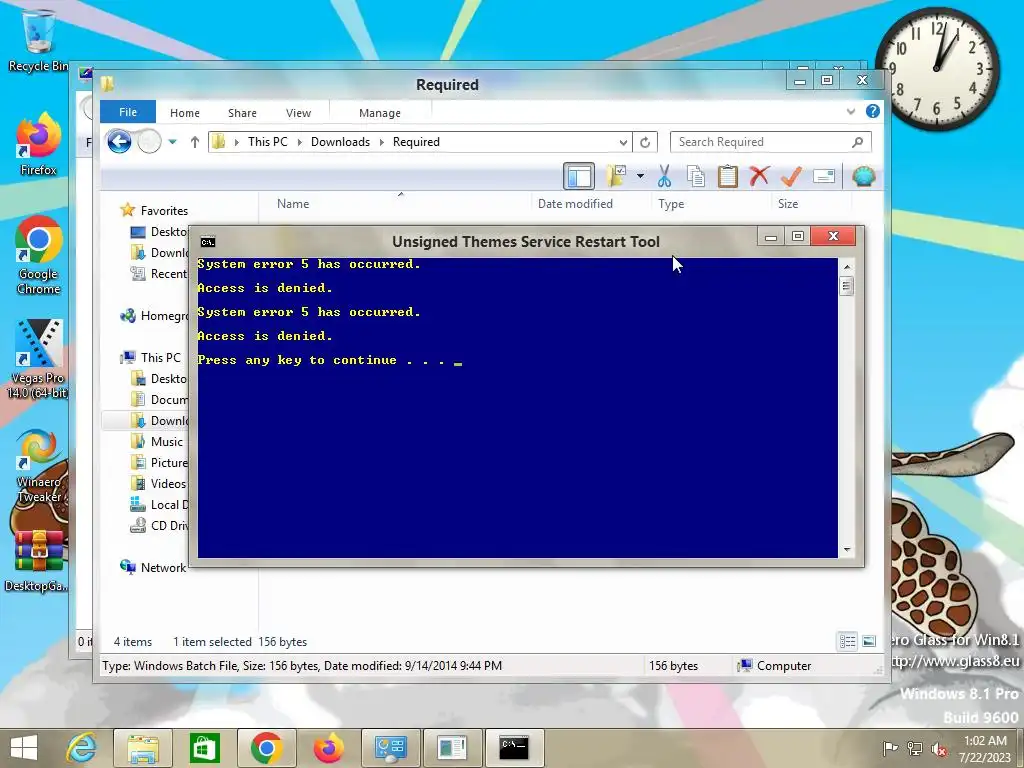
Task: Click the Up one level arrow
Action: 195,142
